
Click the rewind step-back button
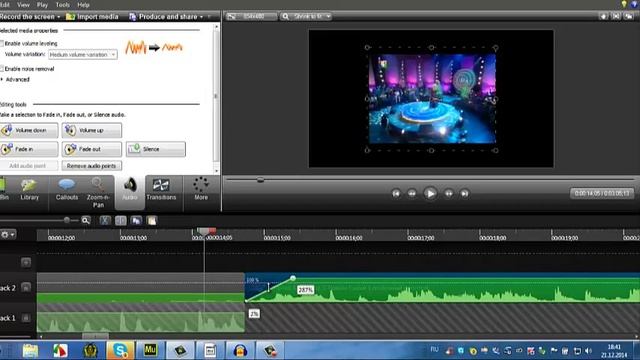click(412, 193)
